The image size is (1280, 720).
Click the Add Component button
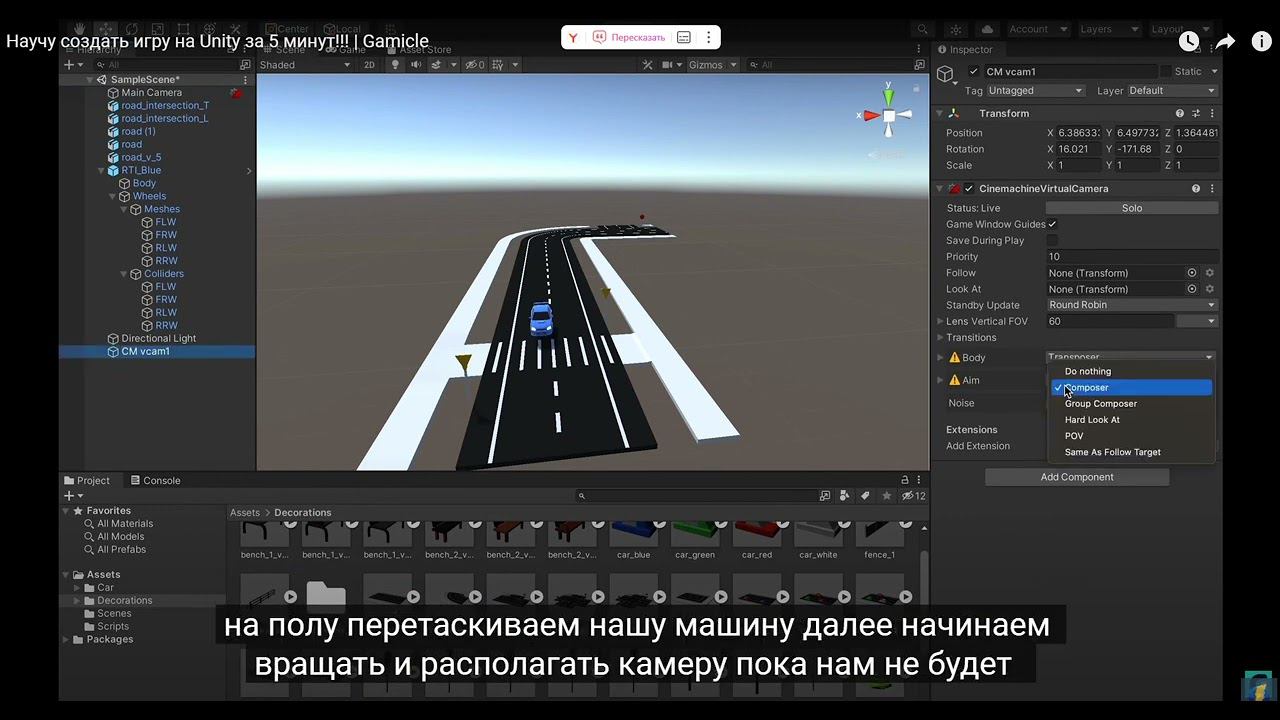[1077, 477]
